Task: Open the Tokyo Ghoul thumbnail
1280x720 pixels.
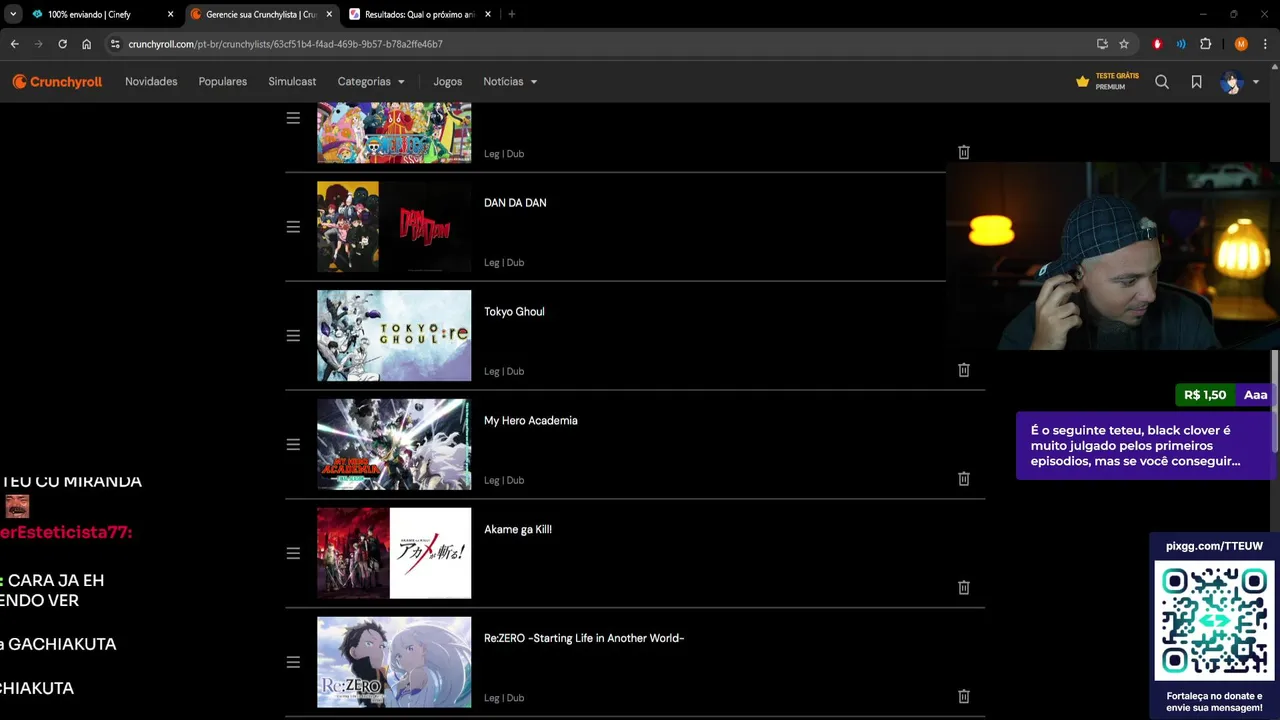Action: point(394,336)
